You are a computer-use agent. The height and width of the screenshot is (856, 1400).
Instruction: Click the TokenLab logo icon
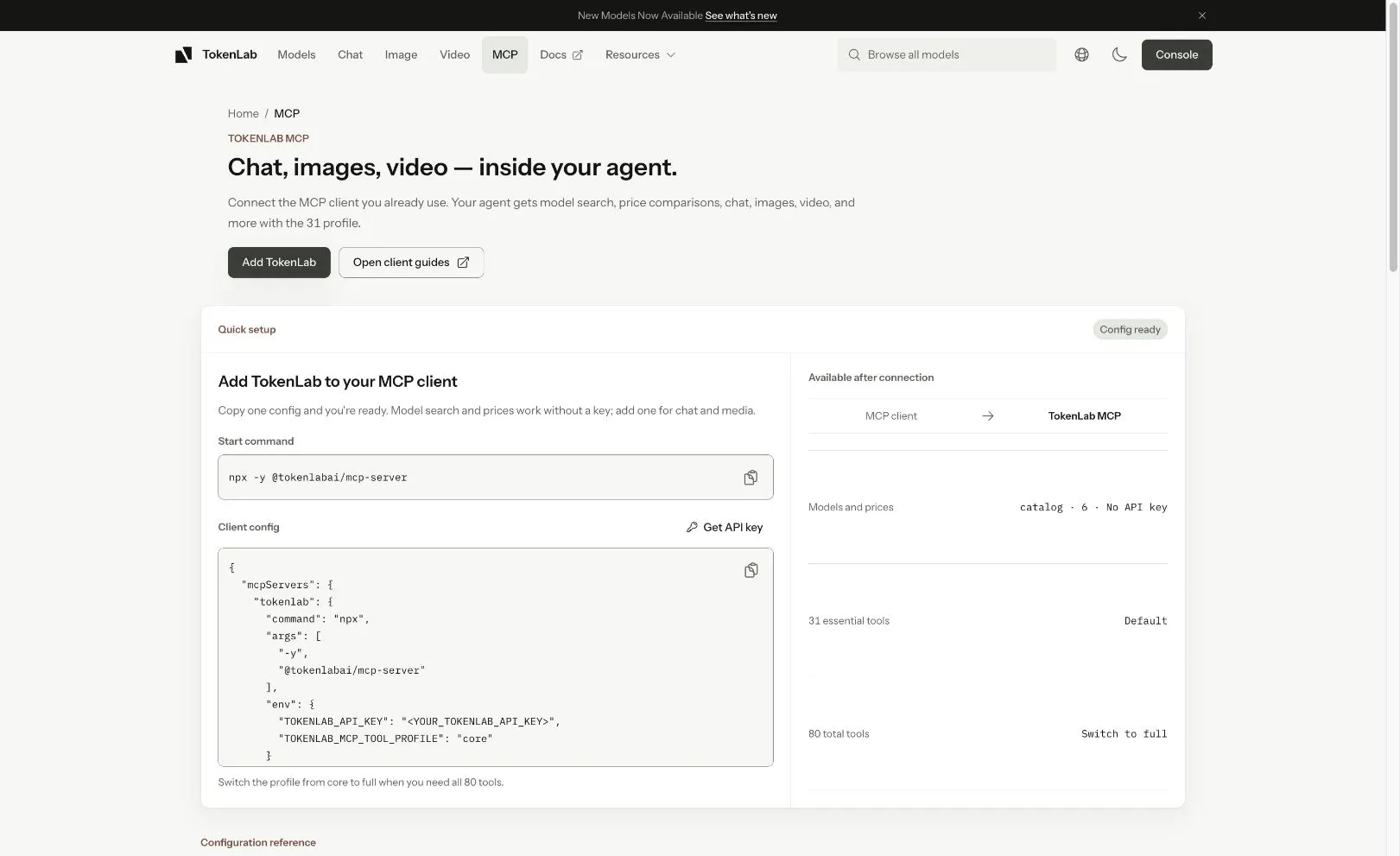[183, 55]
